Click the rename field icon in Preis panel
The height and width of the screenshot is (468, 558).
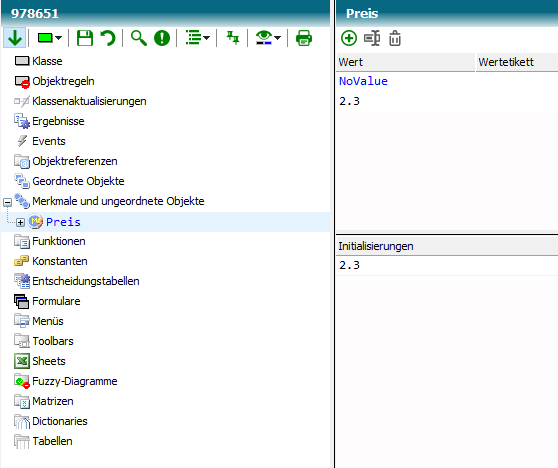click(x=372, y=38)
